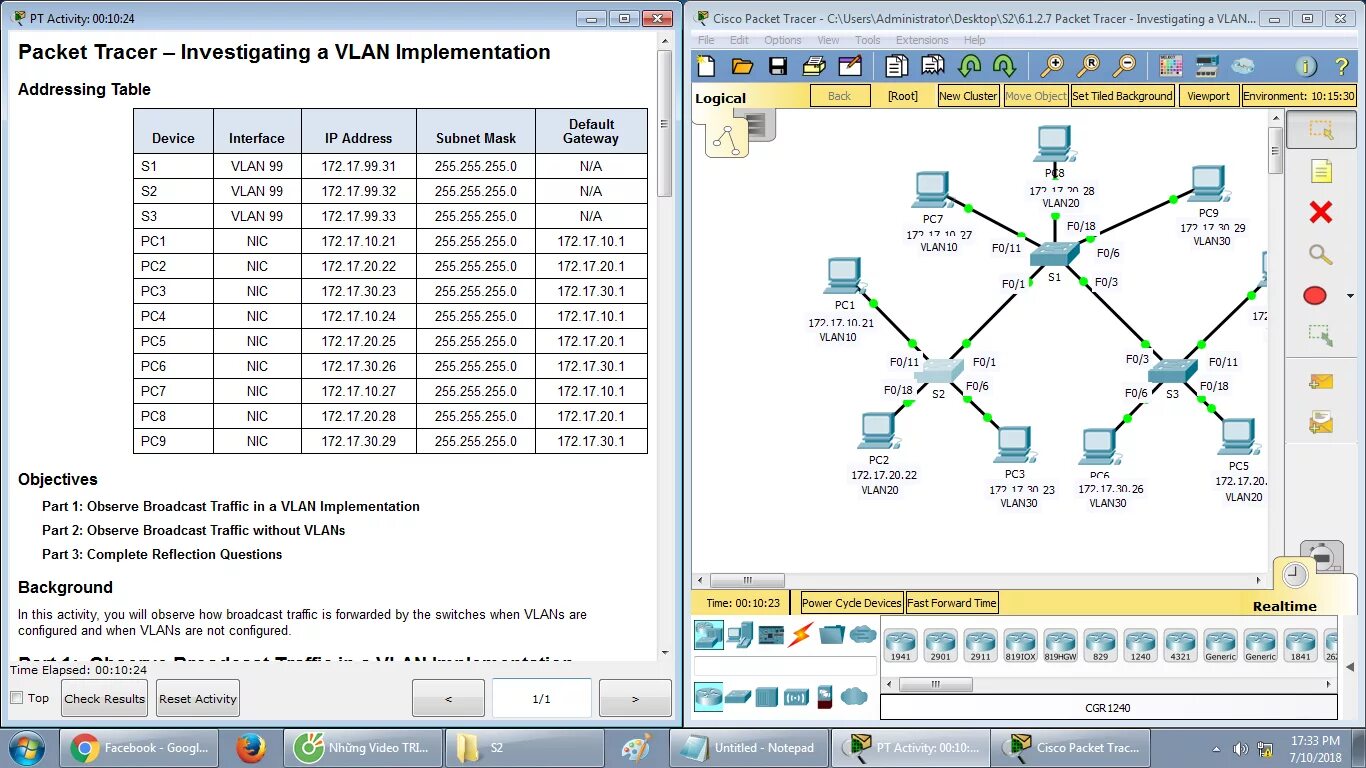
Task: Click the yellow question mark help icon
Action: 1342,66
